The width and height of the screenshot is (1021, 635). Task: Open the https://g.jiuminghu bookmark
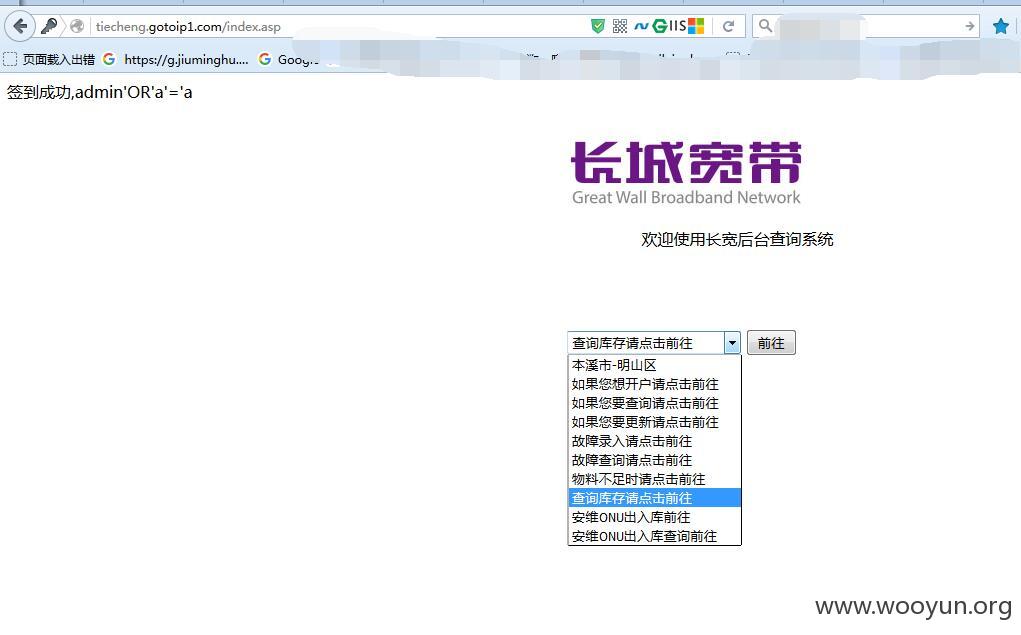tap(176, 59)
